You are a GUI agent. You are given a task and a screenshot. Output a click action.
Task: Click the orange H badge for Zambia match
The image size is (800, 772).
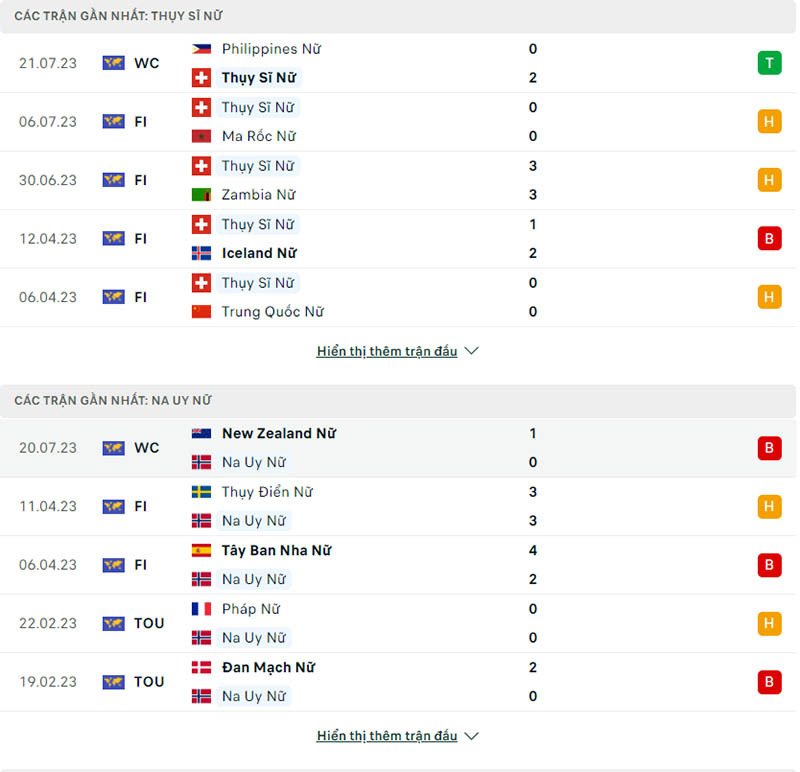(x=769, y=180)
